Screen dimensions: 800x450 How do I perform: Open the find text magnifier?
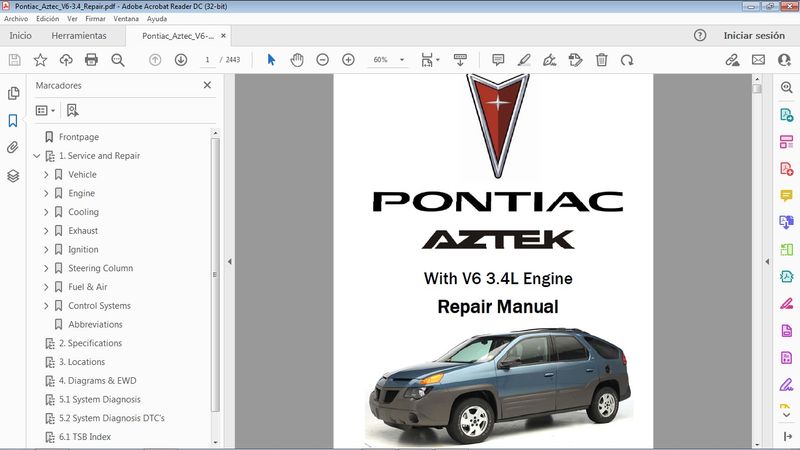tap(118, 60)
